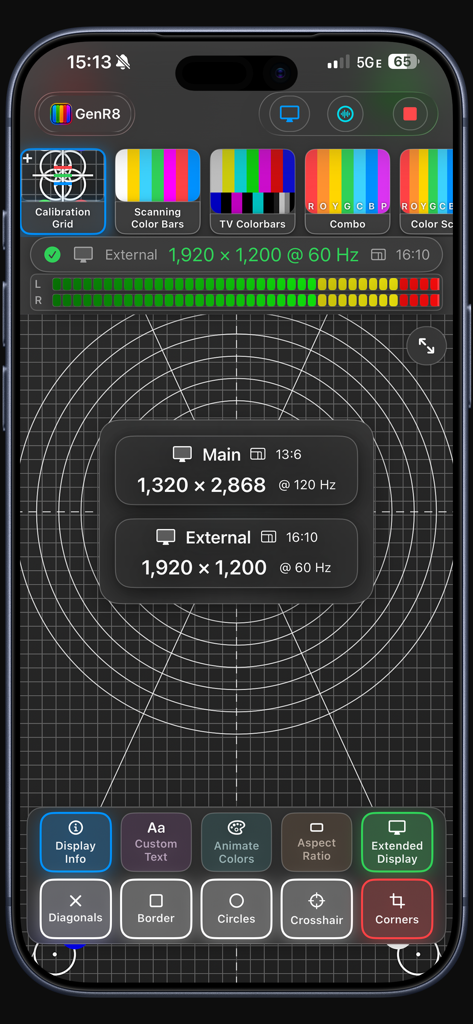Click the External 1,920 × 1,200 status text

pos(232,255)
